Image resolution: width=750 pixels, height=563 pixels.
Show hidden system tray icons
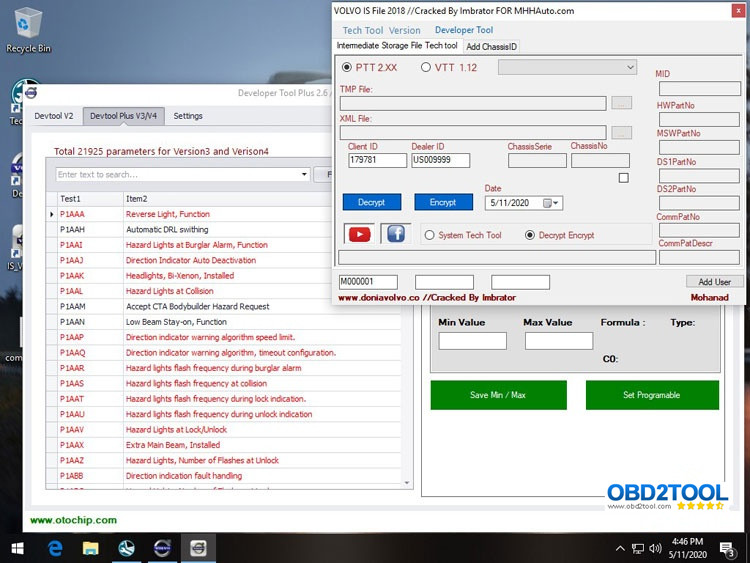(x=620, y=549)
